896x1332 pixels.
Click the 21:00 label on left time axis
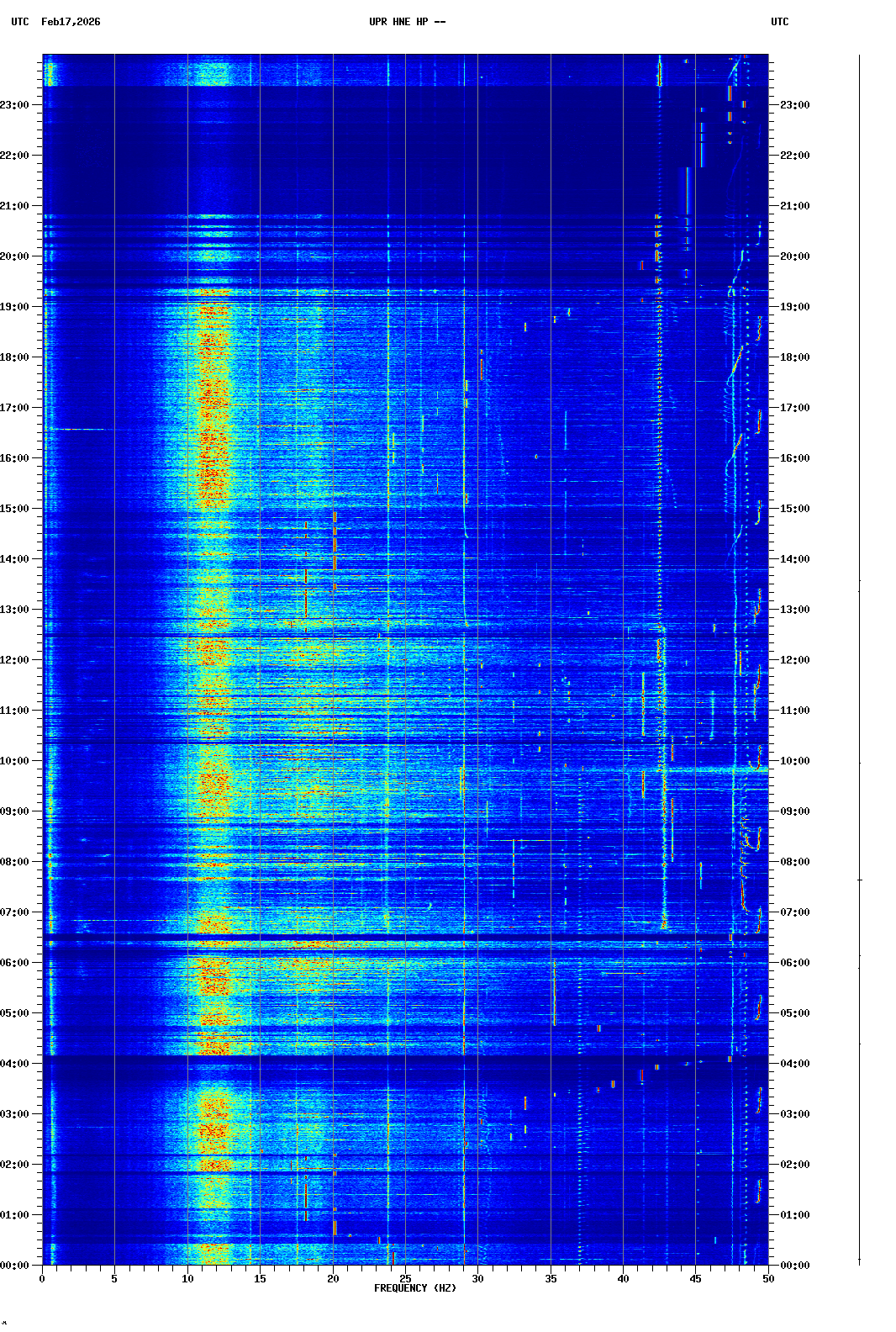pos(14,206)
